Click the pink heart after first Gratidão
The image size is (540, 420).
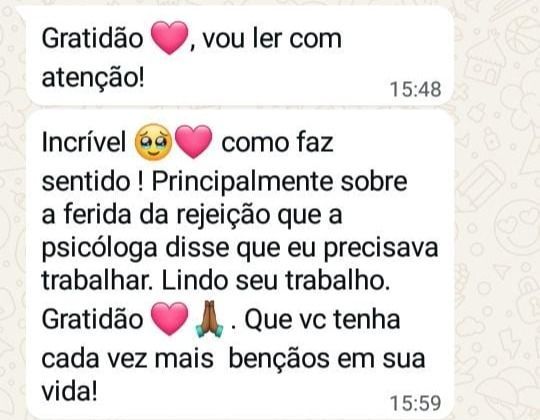tap(170, 38)
